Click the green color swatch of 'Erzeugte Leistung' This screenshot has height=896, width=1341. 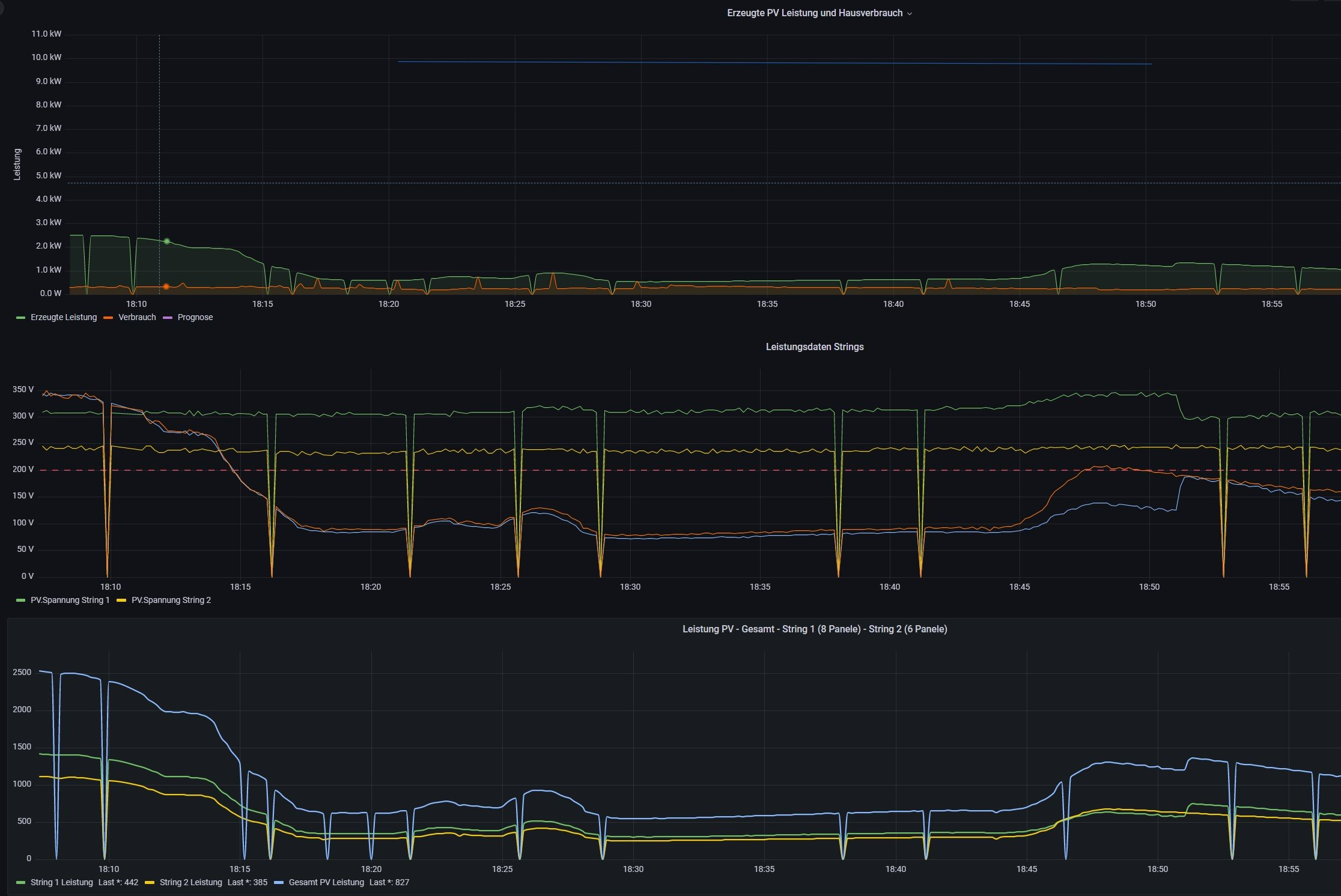tap(21, 318)
